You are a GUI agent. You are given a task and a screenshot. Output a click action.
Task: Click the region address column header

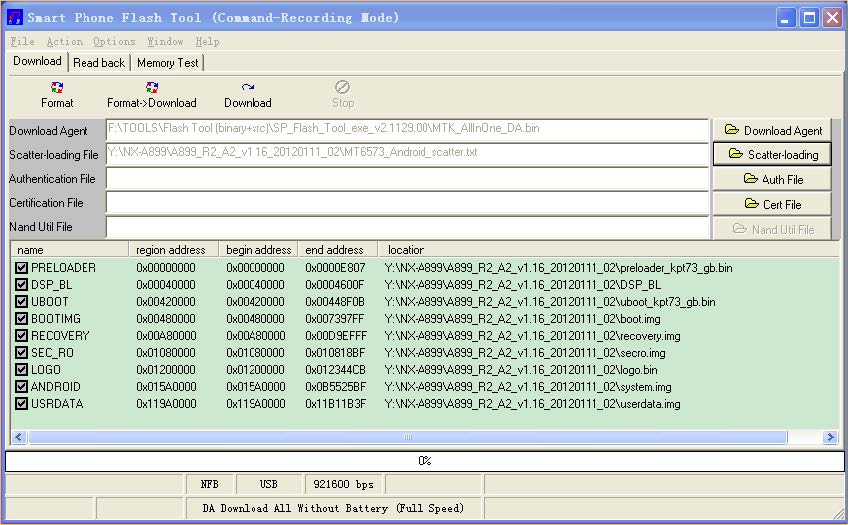pyautogui.click(x=174, y=250)
